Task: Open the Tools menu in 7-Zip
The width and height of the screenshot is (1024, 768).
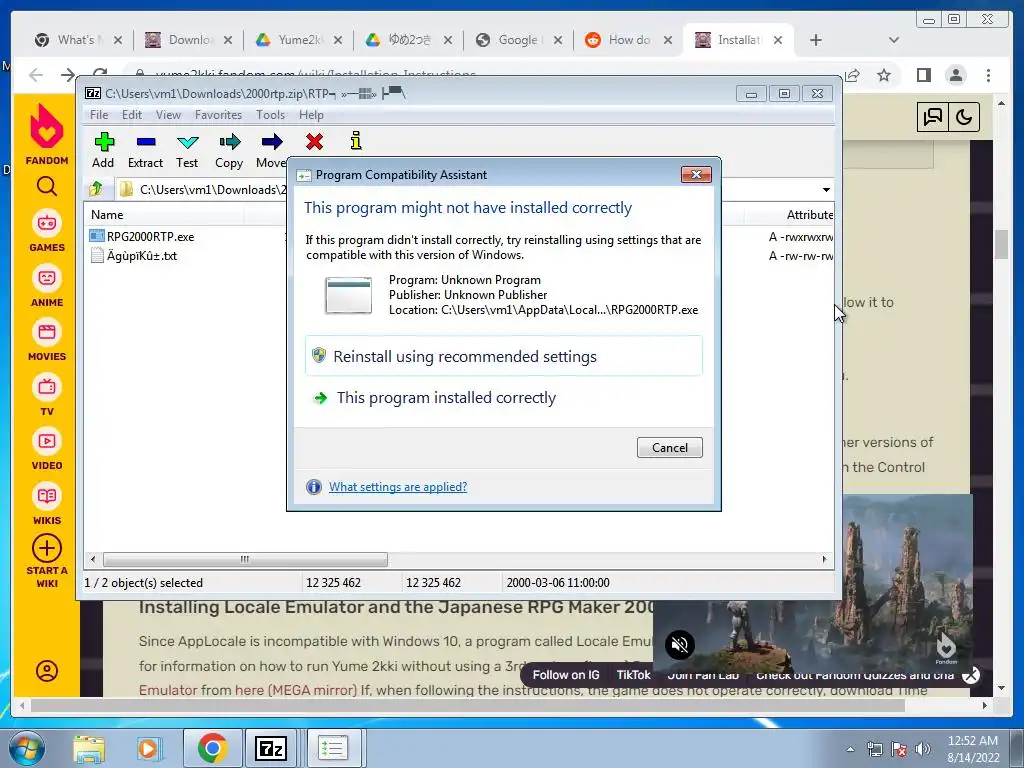Action: tap(270, 115)
